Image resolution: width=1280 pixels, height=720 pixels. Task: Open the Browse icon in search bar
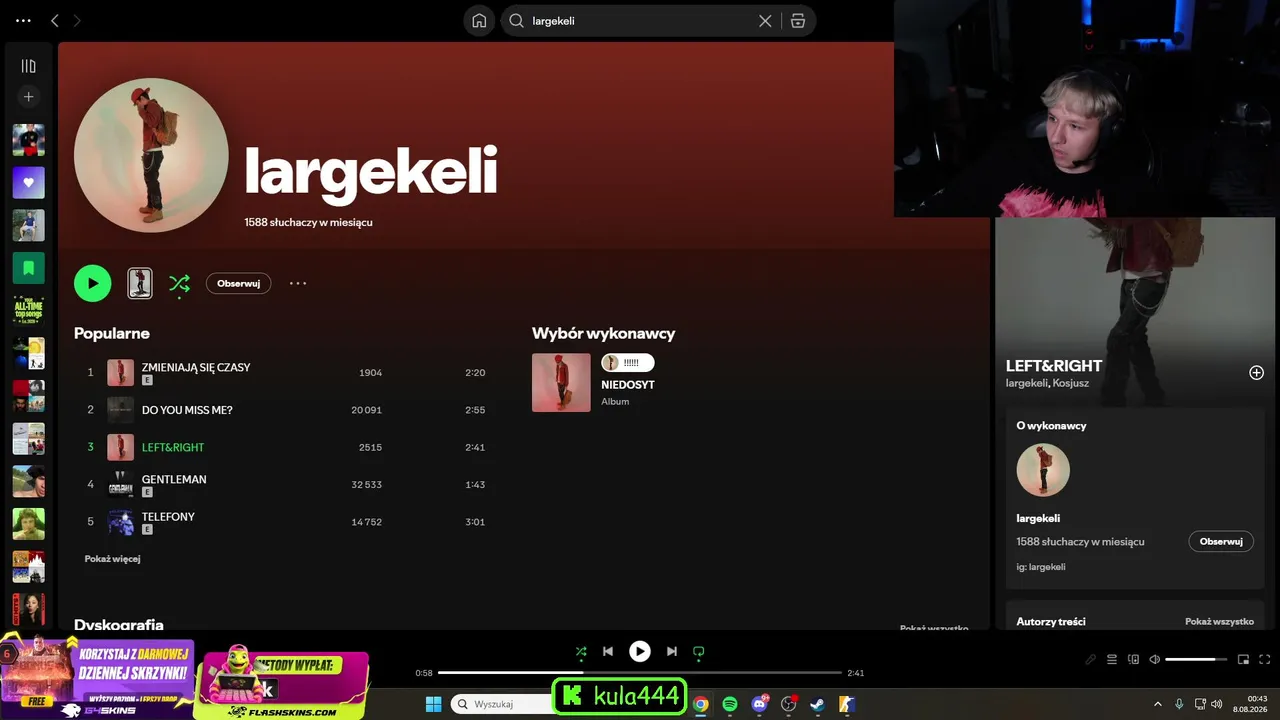pyautogui.click(x=797, y=21)
